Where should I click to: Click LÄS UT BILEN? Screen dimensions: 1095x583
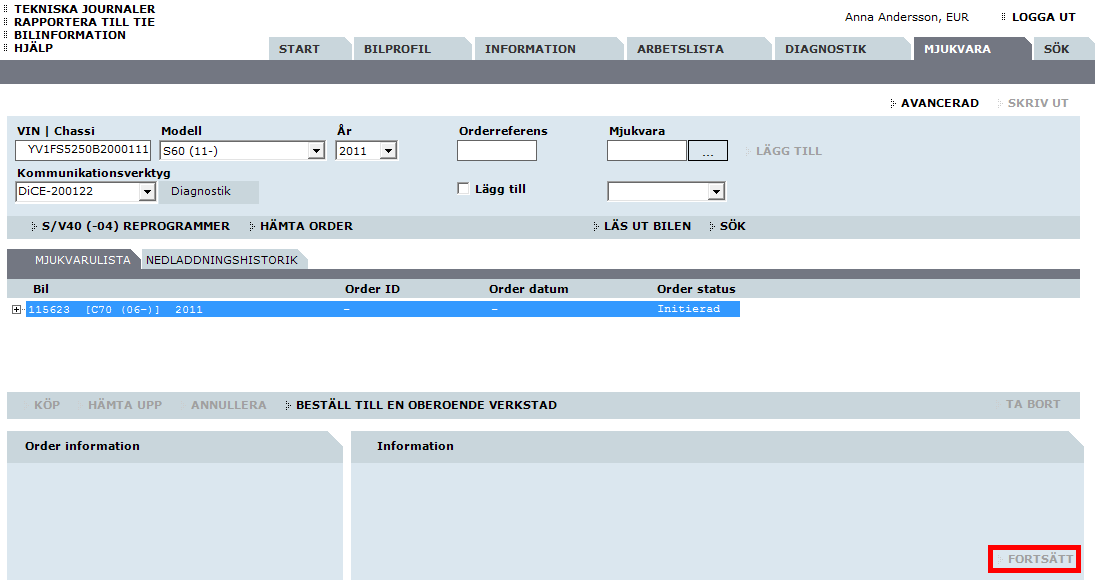tap(647, 226)
